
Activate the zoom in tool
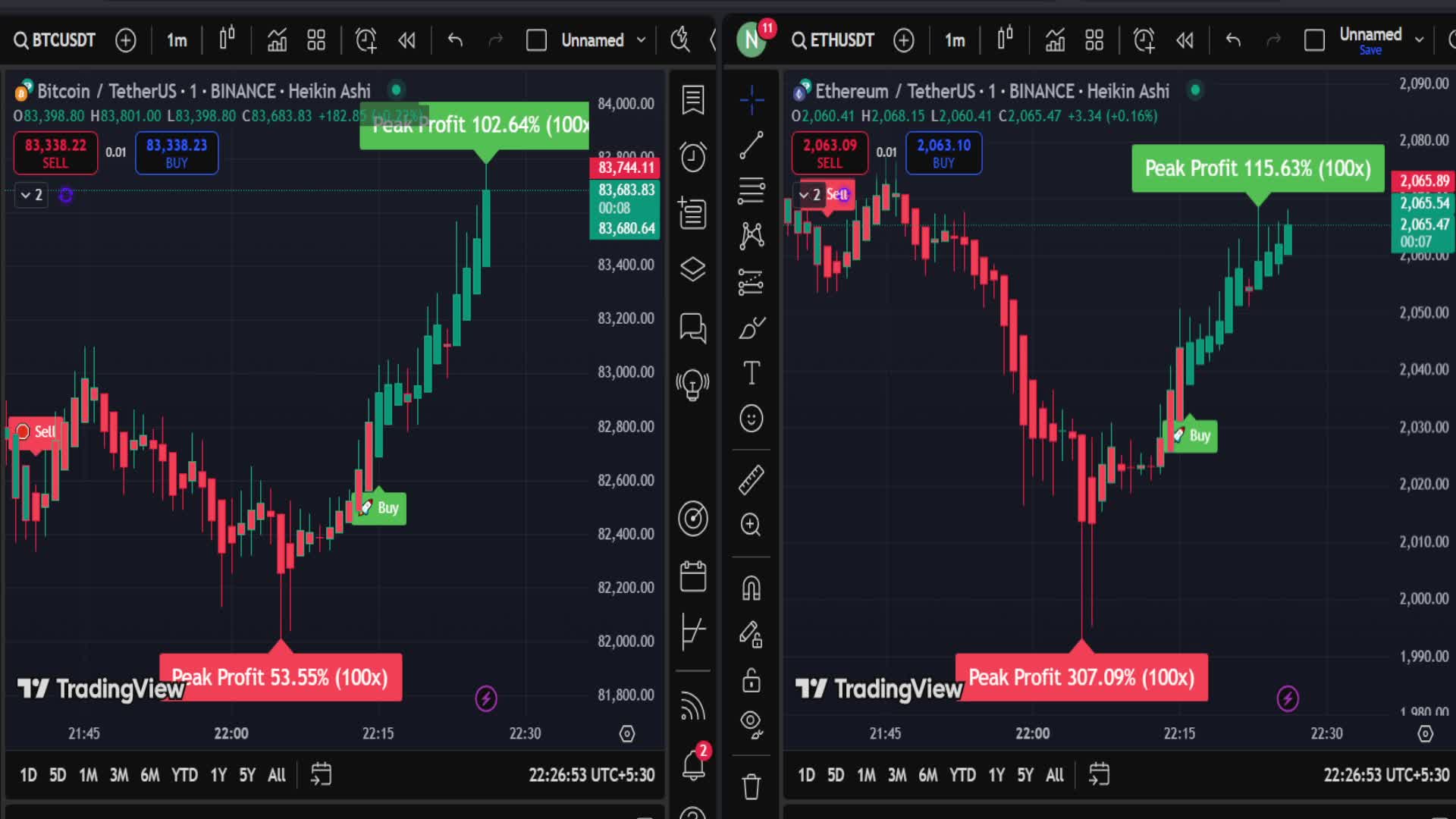pyautogui.click(x=752, y=525)
